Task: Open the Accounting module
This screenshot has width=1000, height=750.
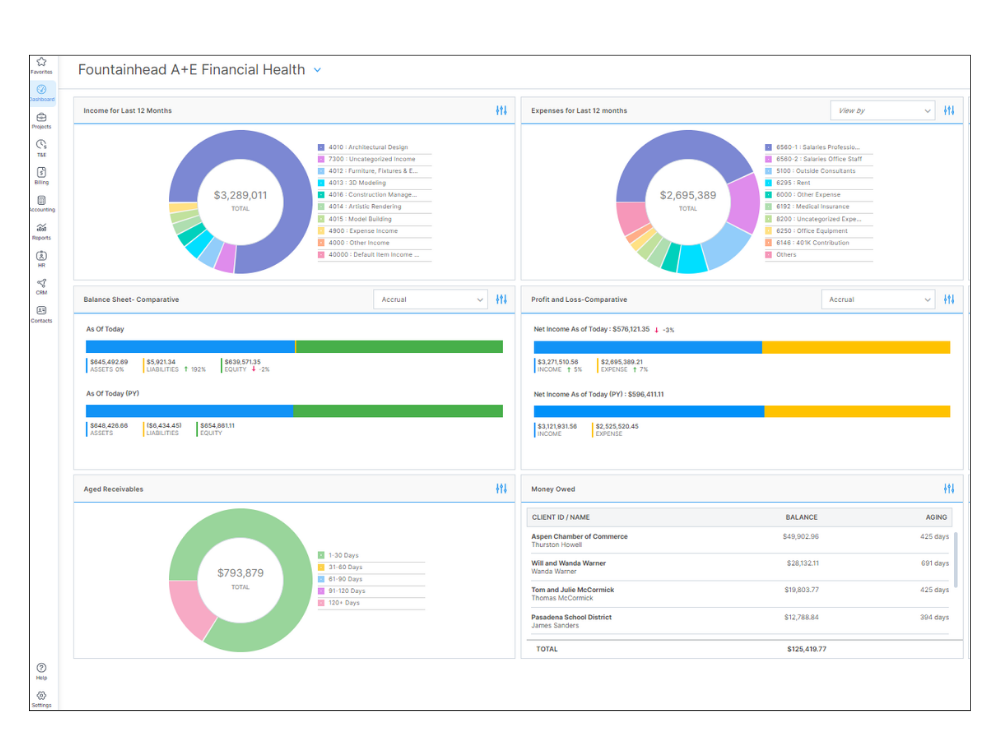Action: click(41, 203)
